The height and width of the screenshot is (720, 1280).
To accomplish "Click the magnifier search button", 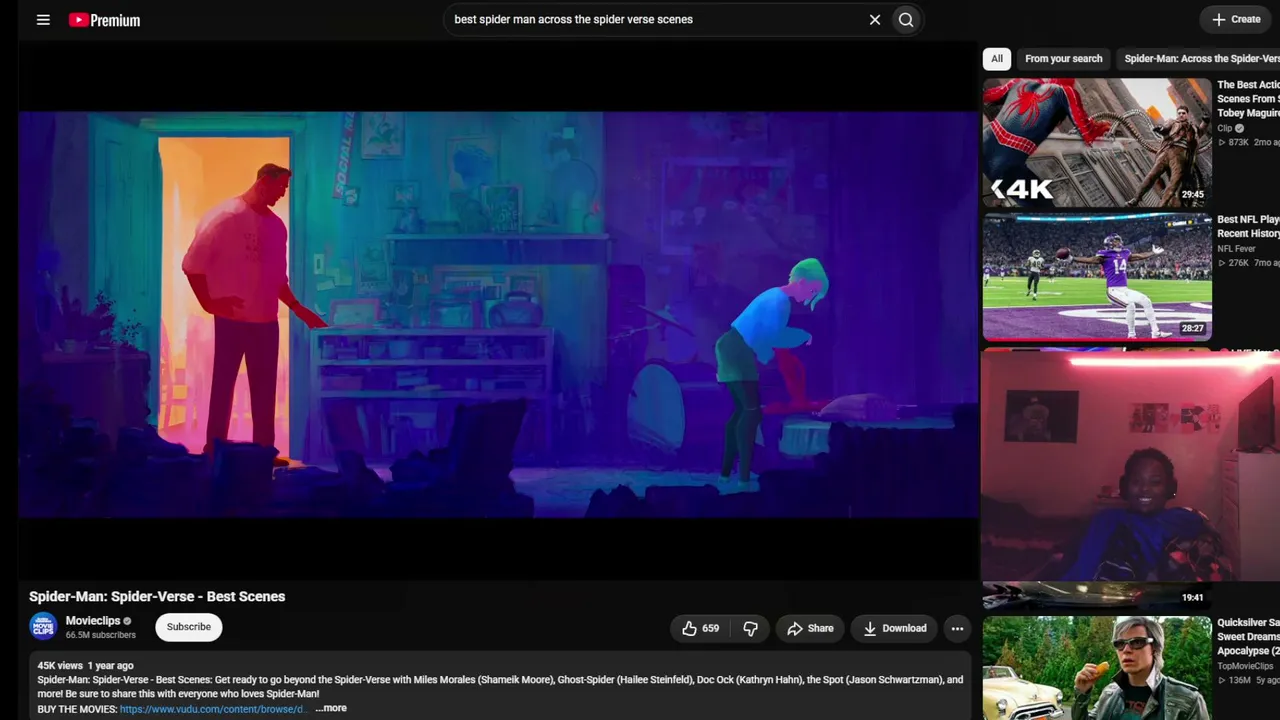I will pyautogui.click(x=906, y=19).
